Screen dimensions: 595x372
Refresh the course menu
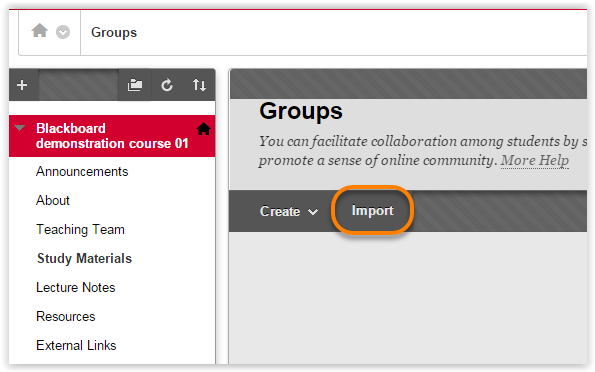(167, 85)
